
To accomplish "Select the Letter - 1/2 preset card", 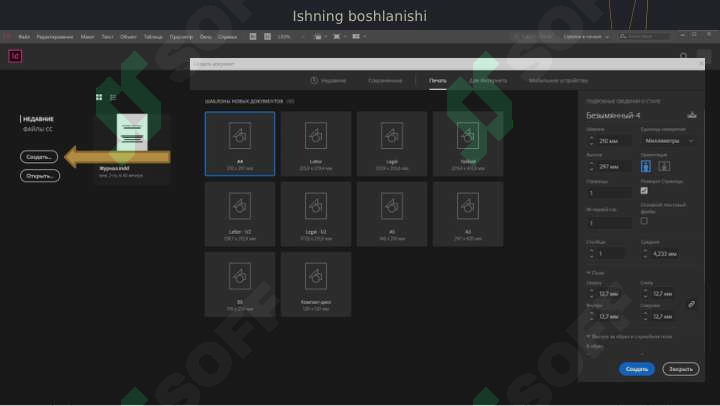I will 240,214.
